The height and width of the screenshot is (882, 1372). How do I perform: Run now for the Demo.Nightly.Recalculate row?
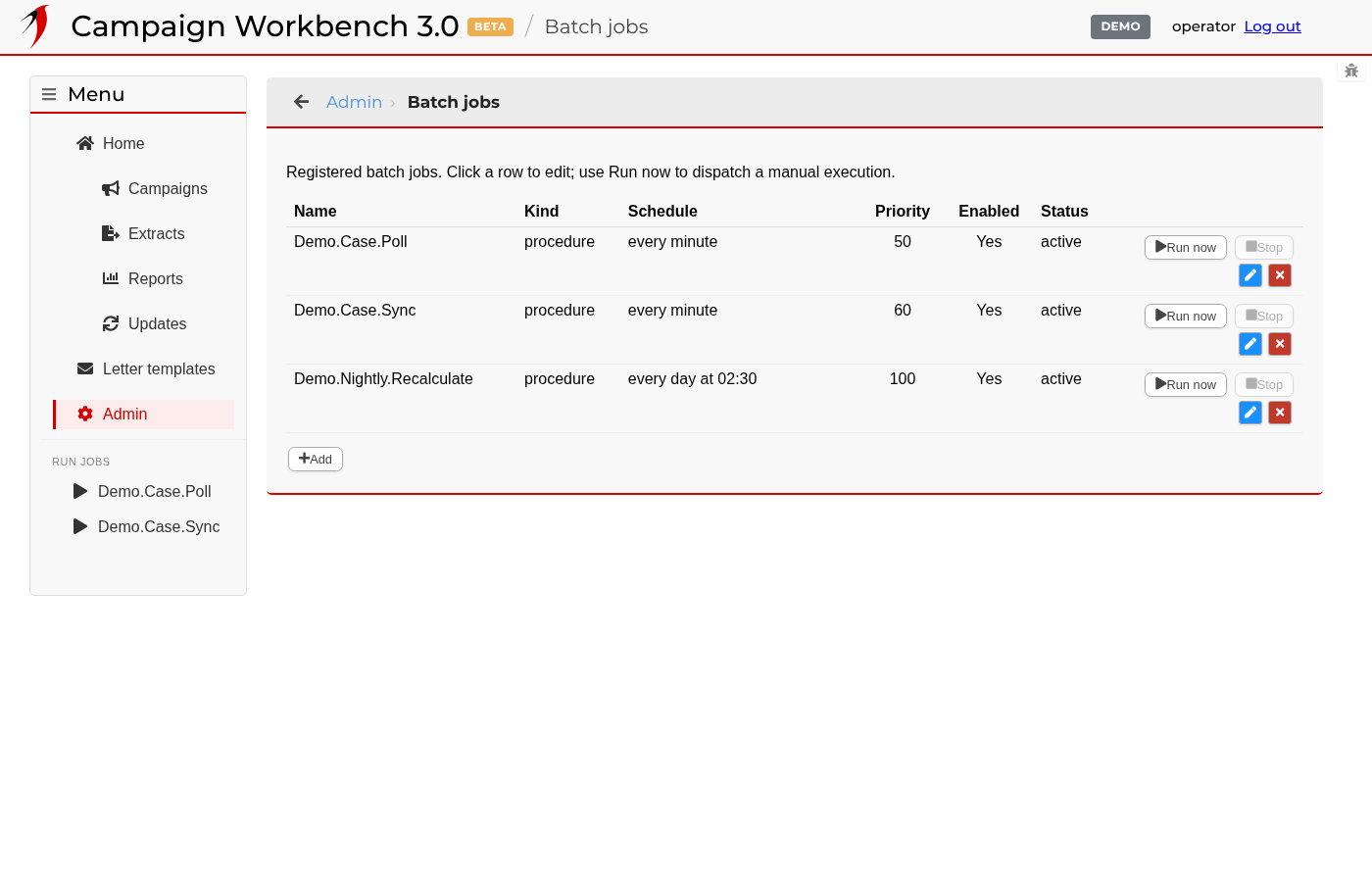click(x=1186, y=385)
